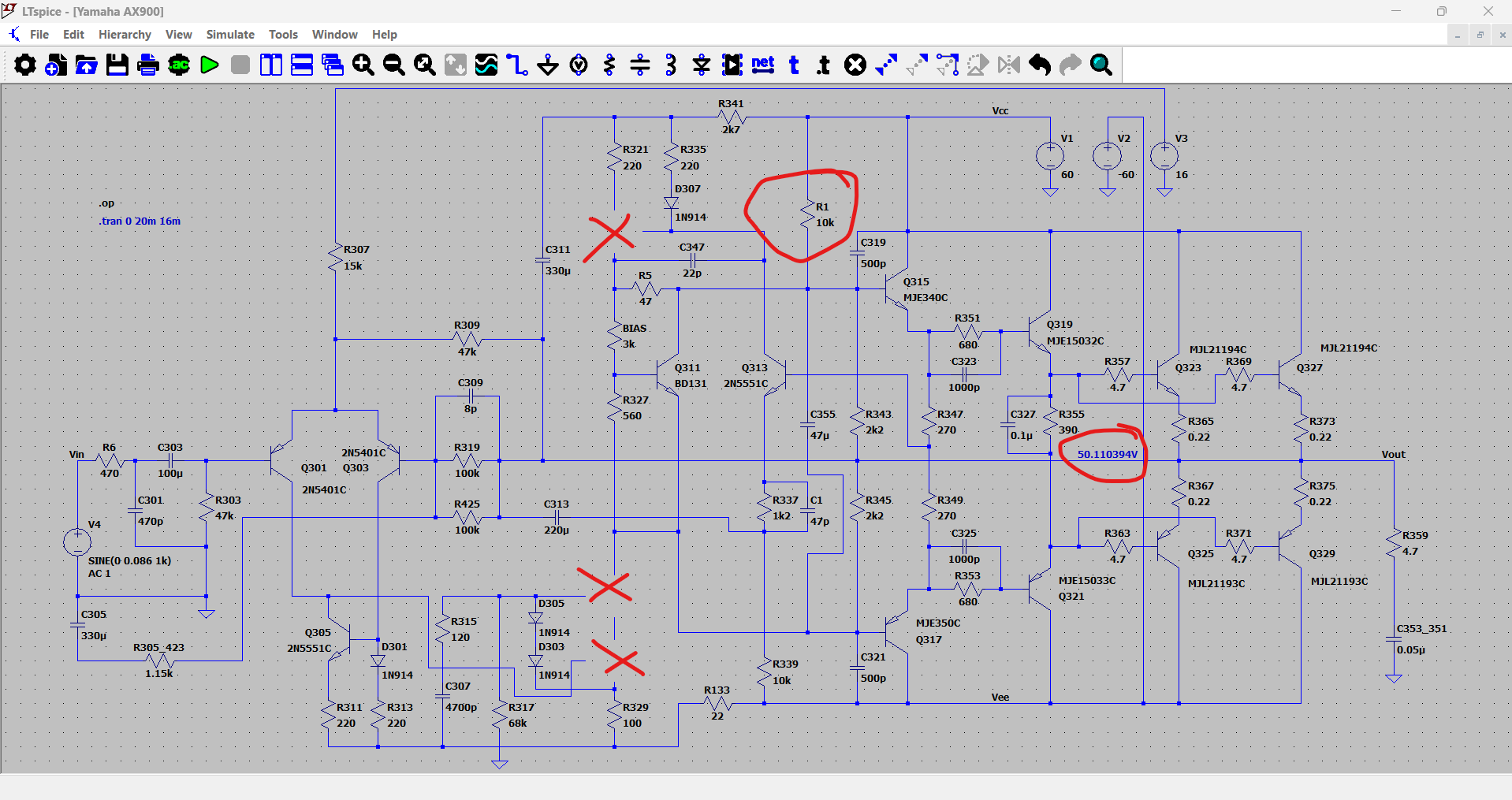The height and width of the screenshot is (800, 1512).
Task: Close the Yamaha AX900 document window
Action: (1502, 35)
